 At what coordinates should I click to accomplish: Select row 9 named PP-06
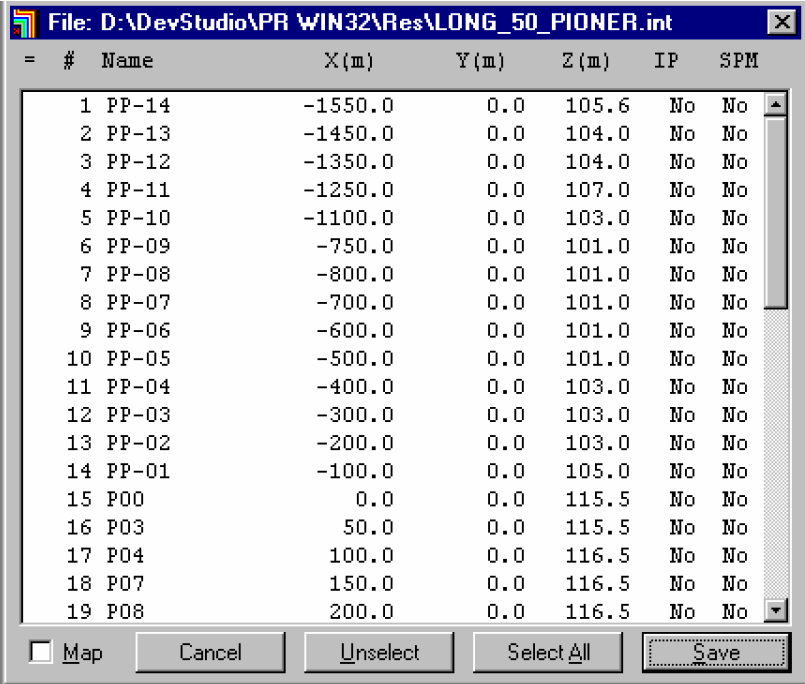click(393, 331)
